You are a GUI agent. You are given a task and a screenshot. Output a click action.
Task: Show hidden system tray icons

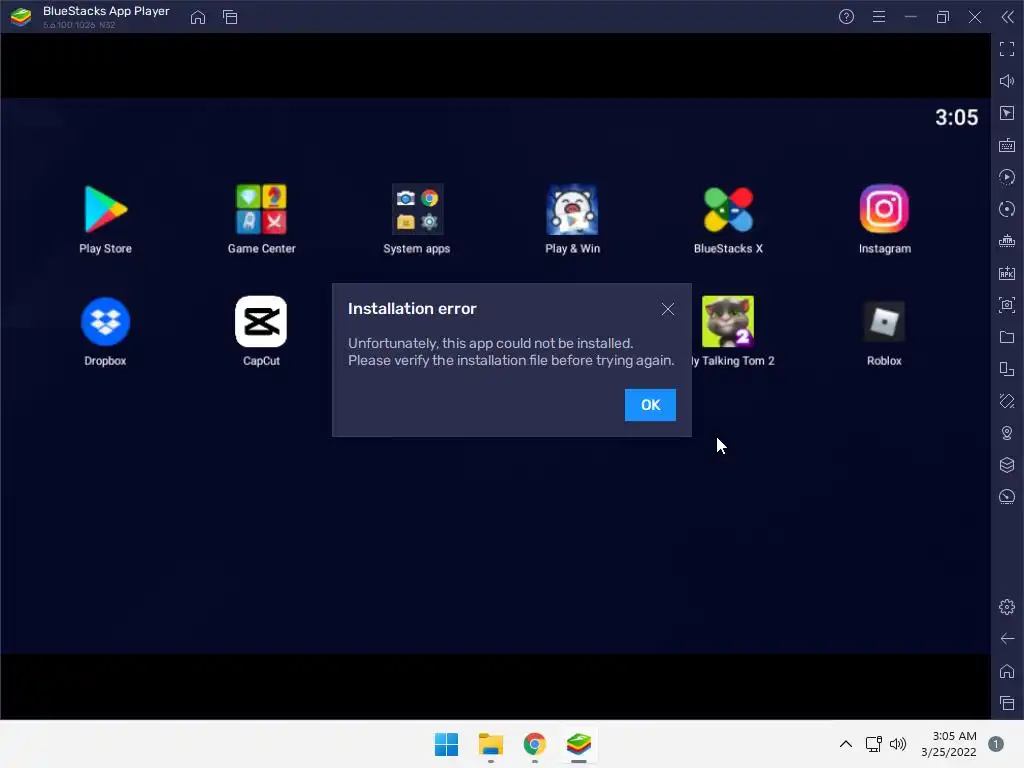(846, 744)
